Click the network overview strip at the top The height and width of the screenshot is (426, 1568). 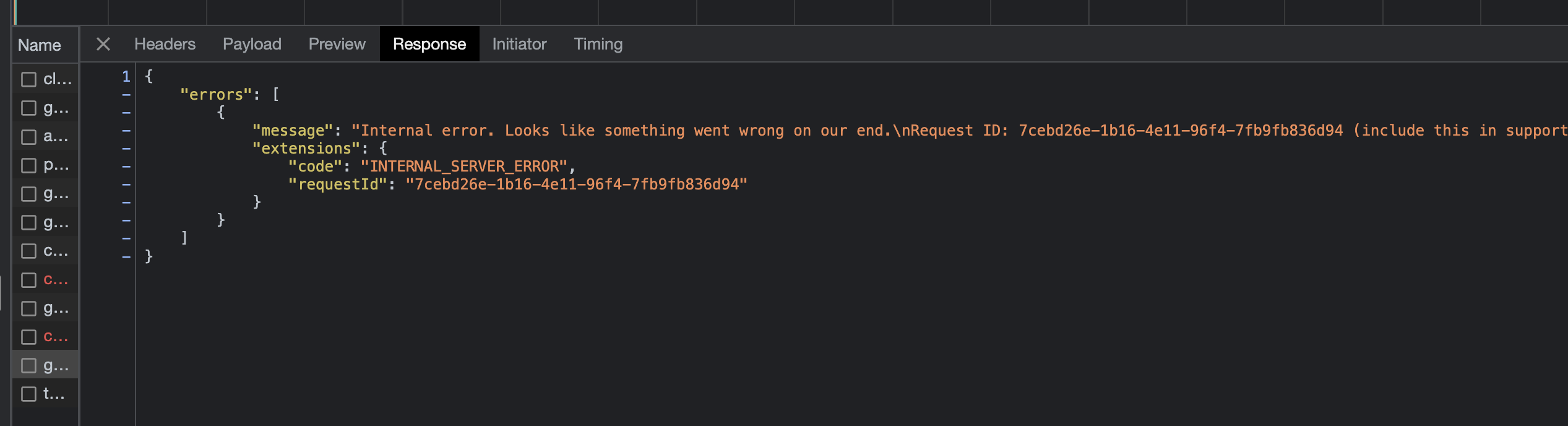coord(784,12)
